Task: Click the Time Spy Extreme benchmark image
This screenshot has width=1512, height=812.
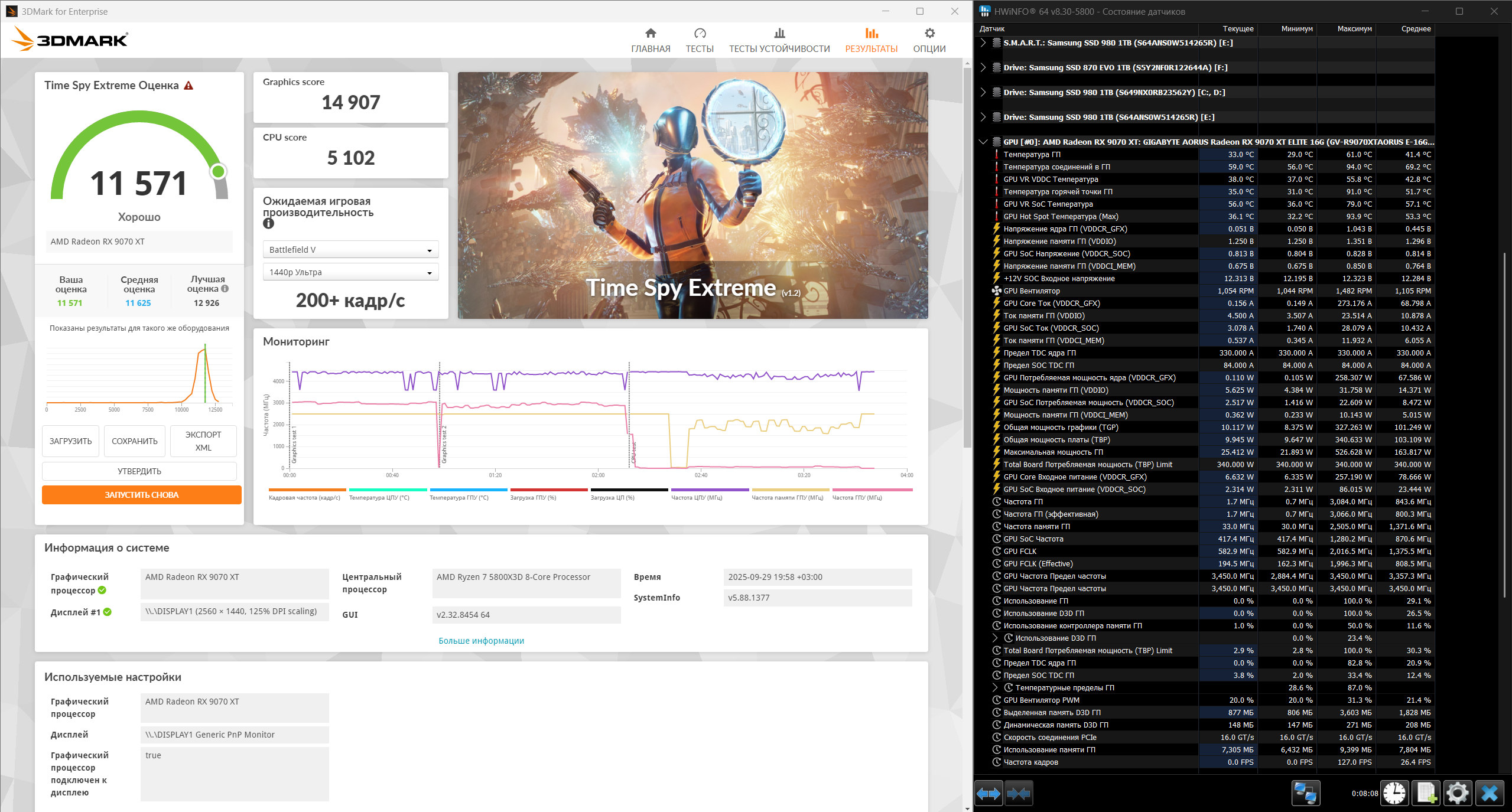Action: 692,195
